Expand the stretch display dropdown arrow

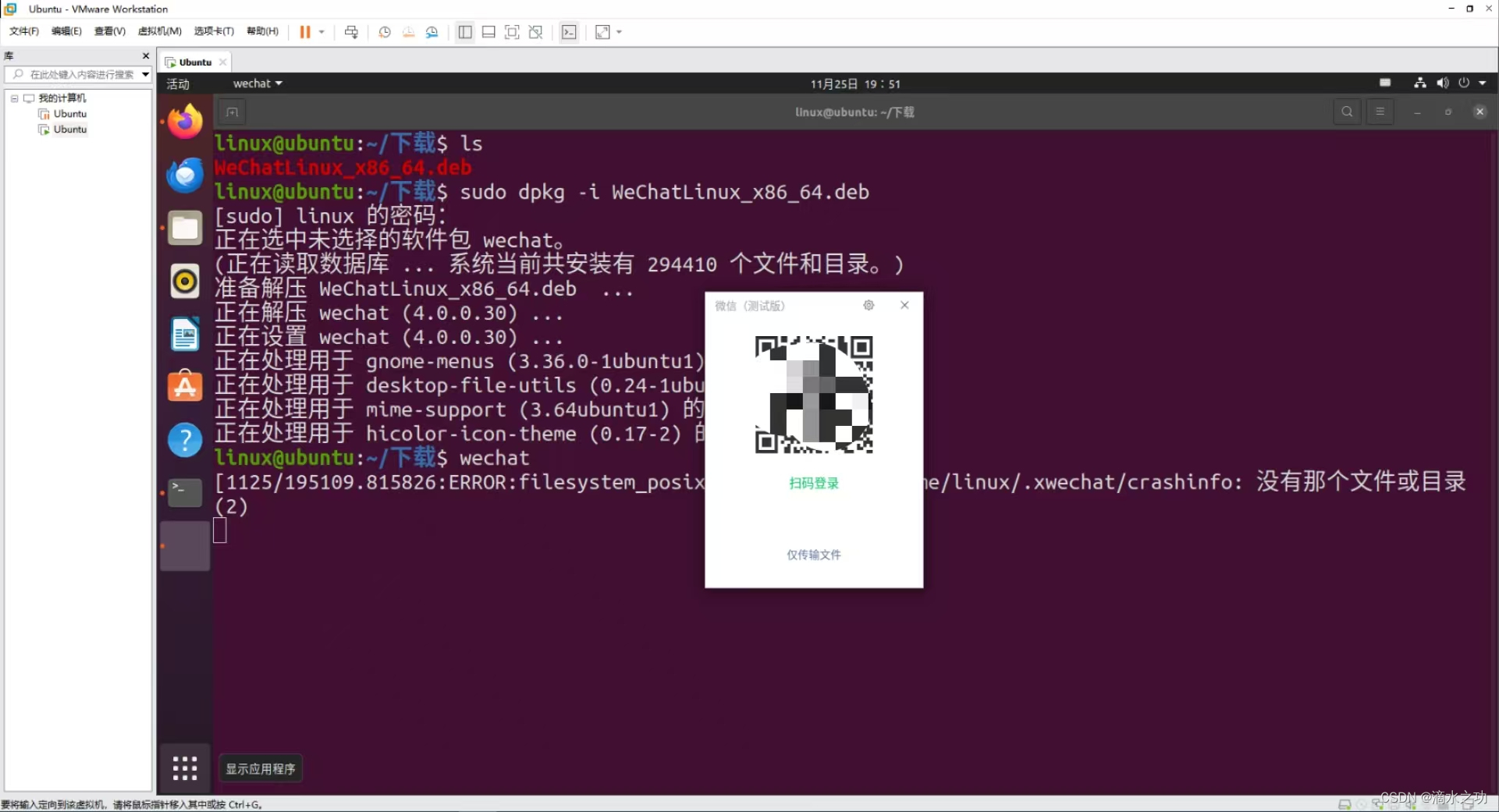[x=620, y=32]
